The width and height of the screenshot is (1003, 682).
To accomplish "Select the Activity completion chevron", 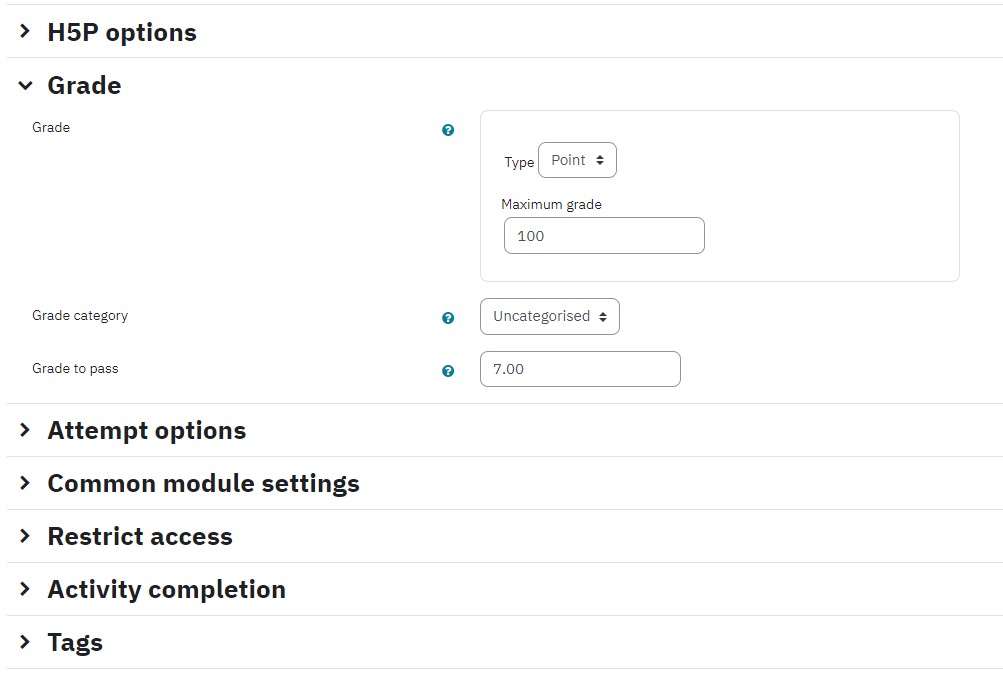I will click(x=25, y=589).
